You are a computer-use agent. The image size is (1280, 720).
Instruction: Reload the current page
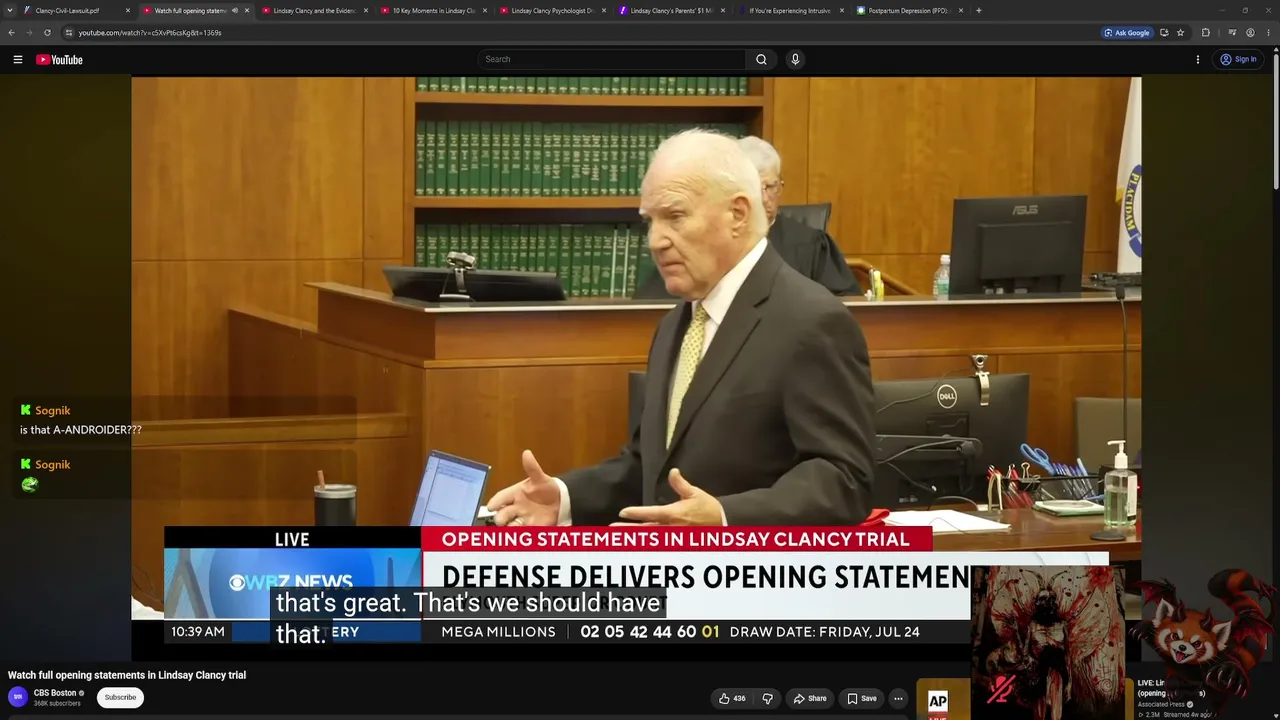(47, 32)
